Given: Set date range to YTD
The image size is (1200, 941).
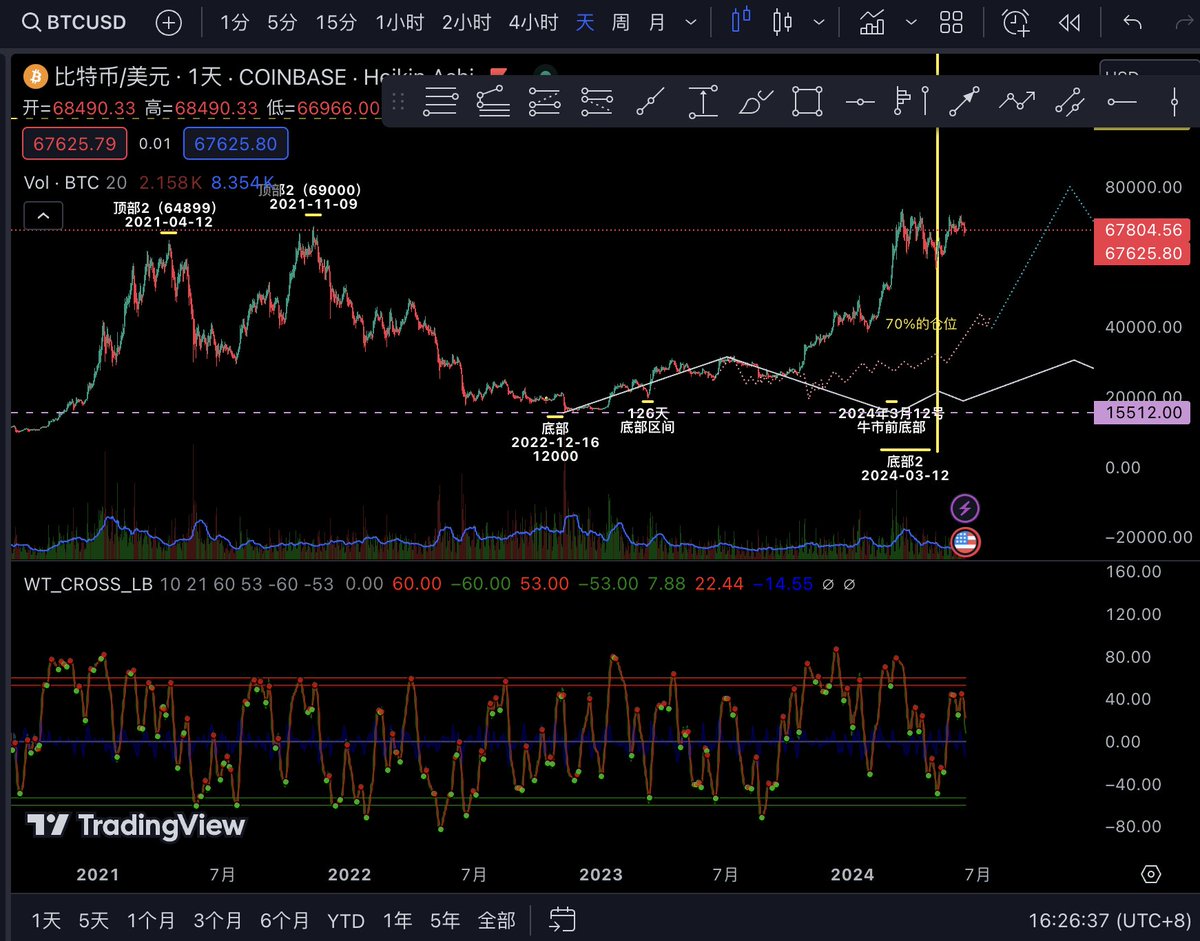Looking at the screenshot, I should (345, 920).
